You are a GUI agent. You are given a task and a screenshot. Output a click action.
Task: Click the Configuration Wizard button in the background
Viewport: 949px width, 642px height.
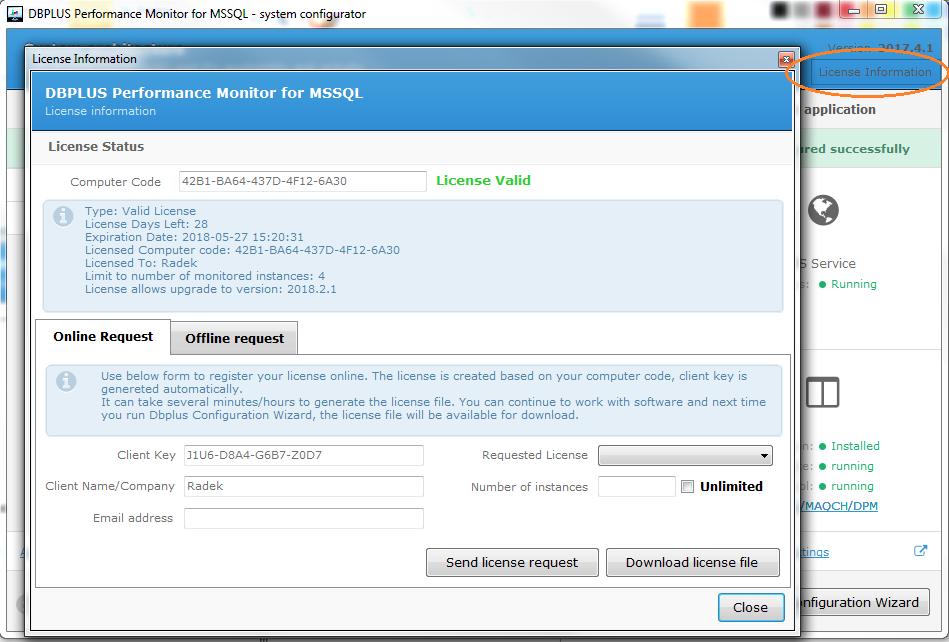tap(864, 603)
